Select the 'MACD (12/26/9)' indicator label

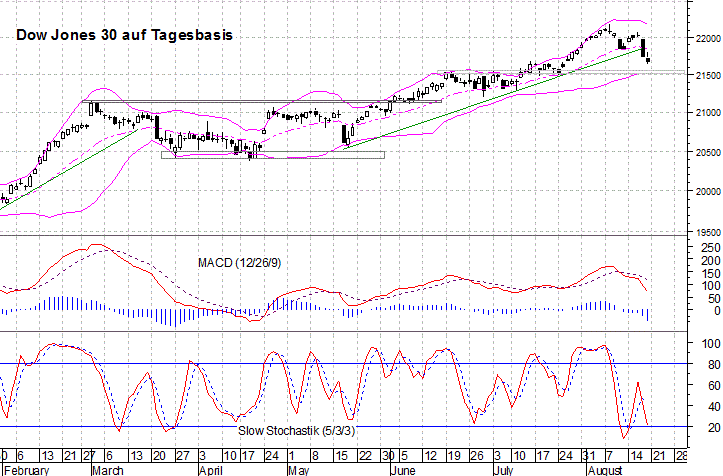(x=239, y=263)
